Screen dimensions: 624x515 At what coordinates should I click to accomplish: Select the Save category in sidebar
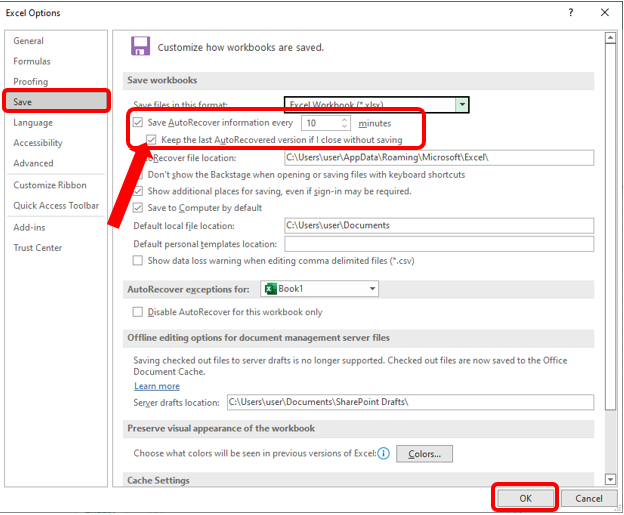click(55, 102)
